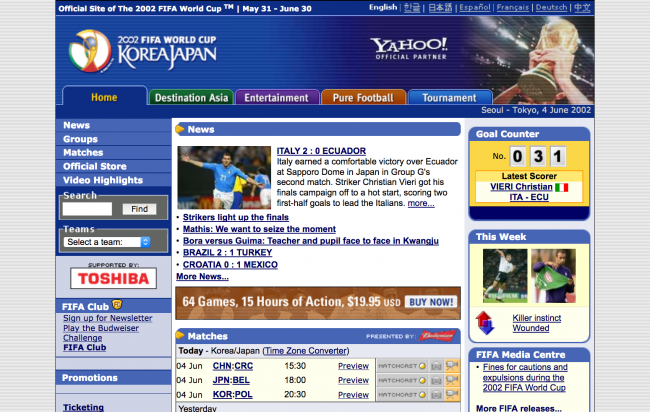Switch language to Español
This screenshot has height=412, width=650.
pos(475,7)
